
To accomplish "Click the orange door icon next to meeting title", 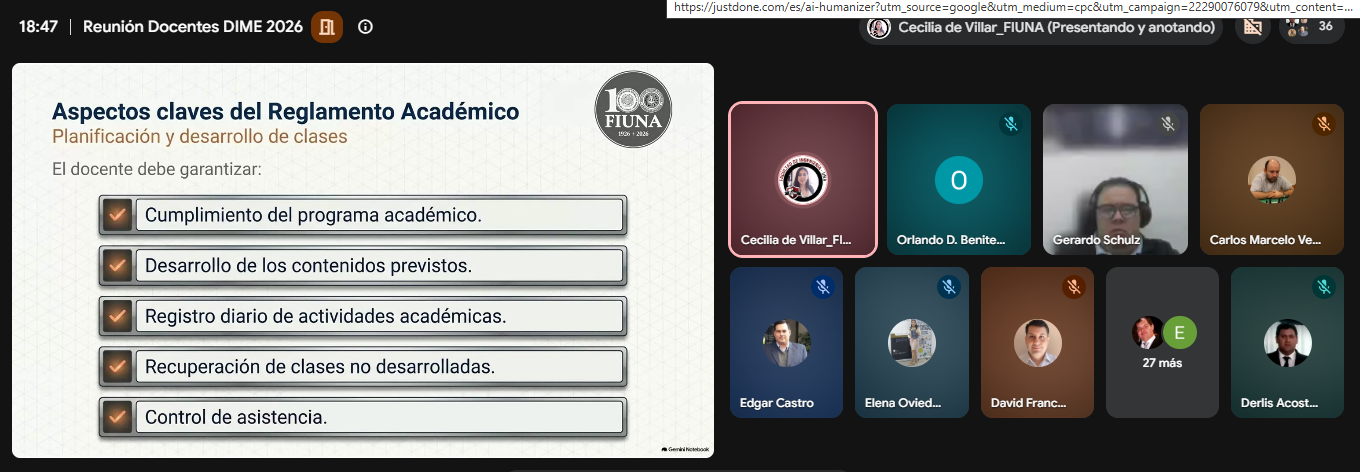I will click(327, 27).
